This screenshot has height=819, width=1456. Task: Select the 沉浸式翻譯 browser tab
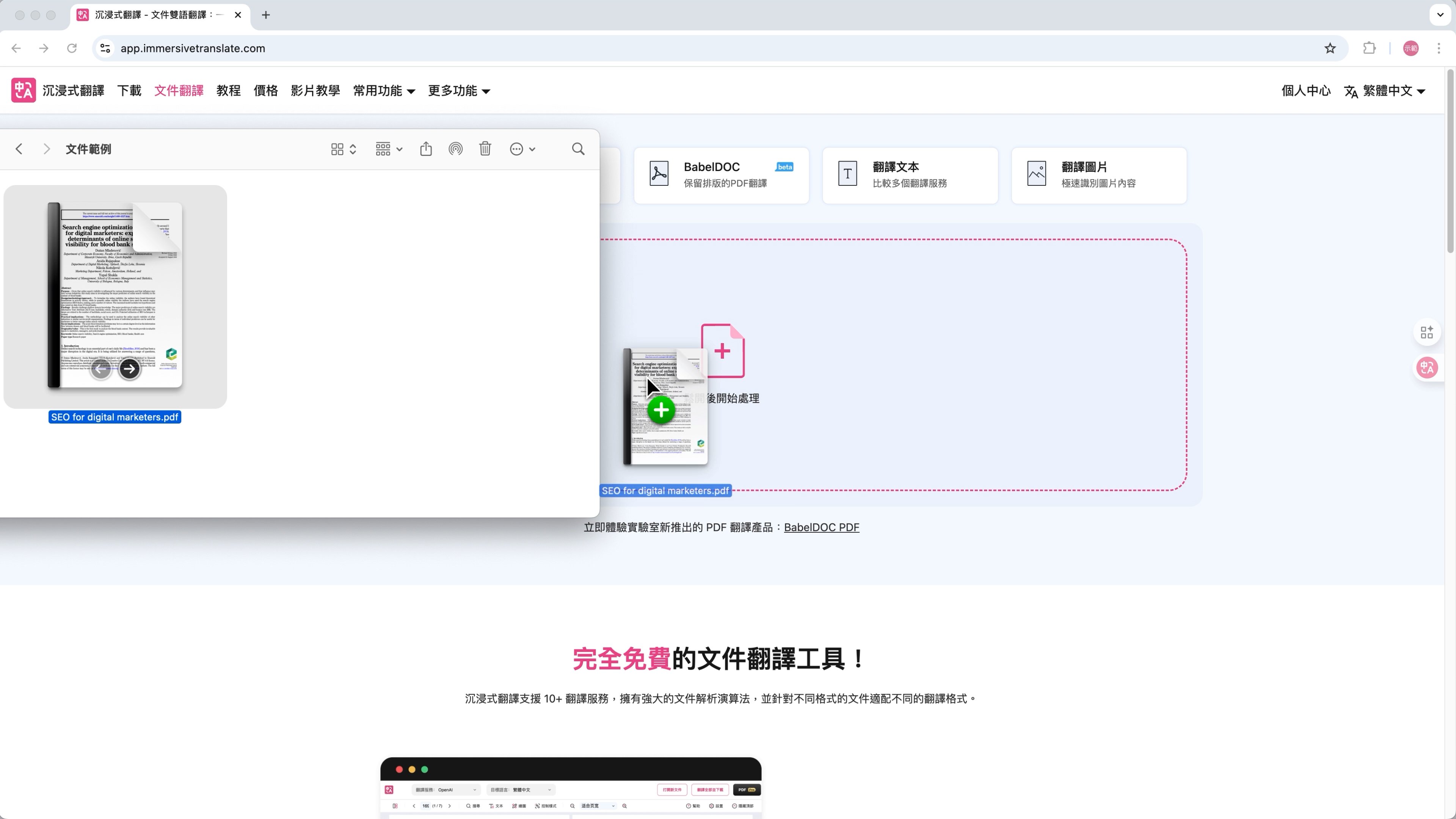[x=160, y=15]
